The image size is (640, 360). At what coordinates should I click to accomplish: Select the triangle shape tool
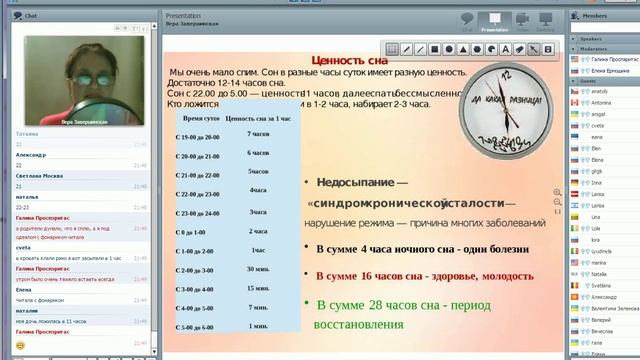(463, 49)
